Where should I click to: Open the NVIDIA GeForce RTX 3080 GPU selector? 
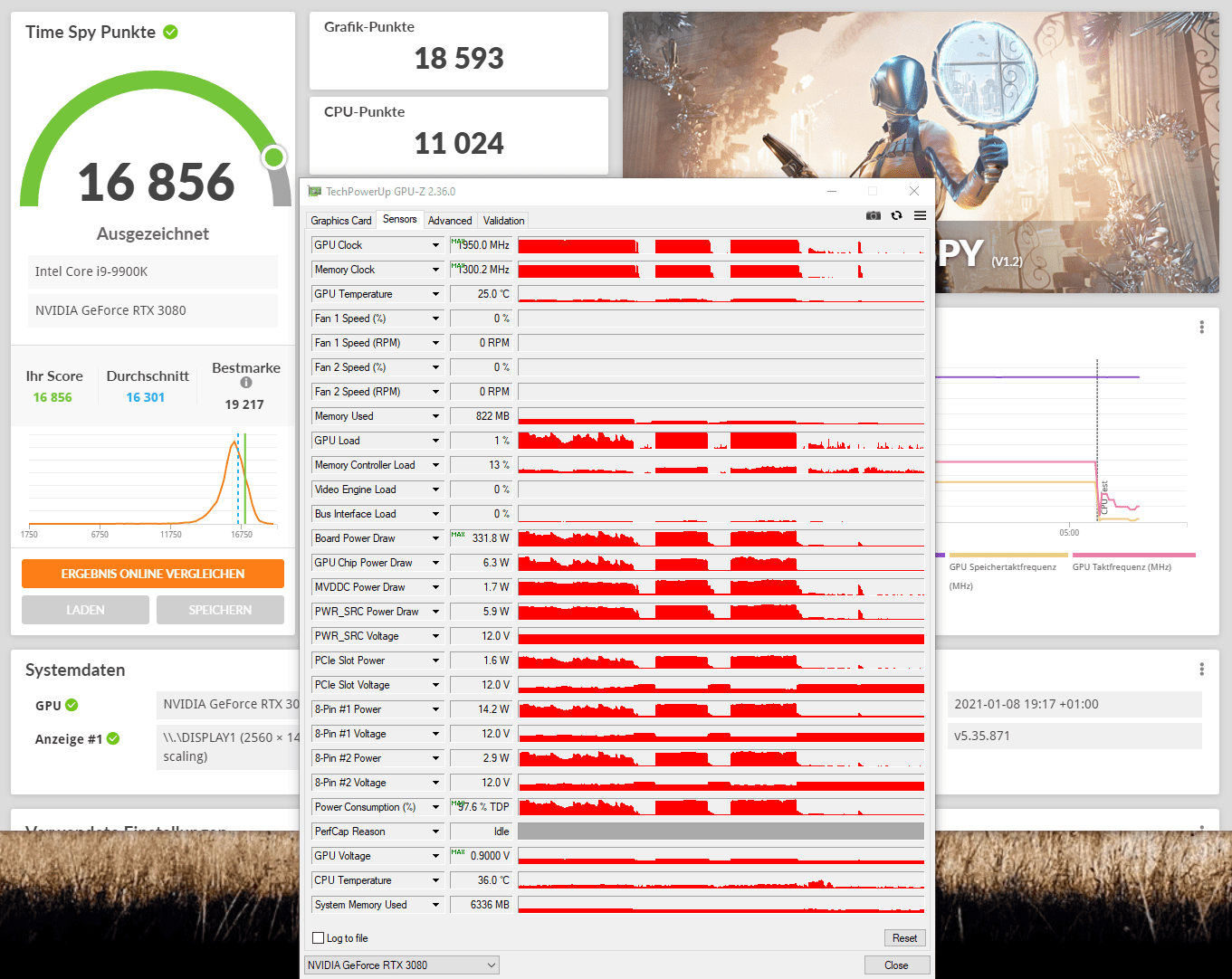coord(402,965)
